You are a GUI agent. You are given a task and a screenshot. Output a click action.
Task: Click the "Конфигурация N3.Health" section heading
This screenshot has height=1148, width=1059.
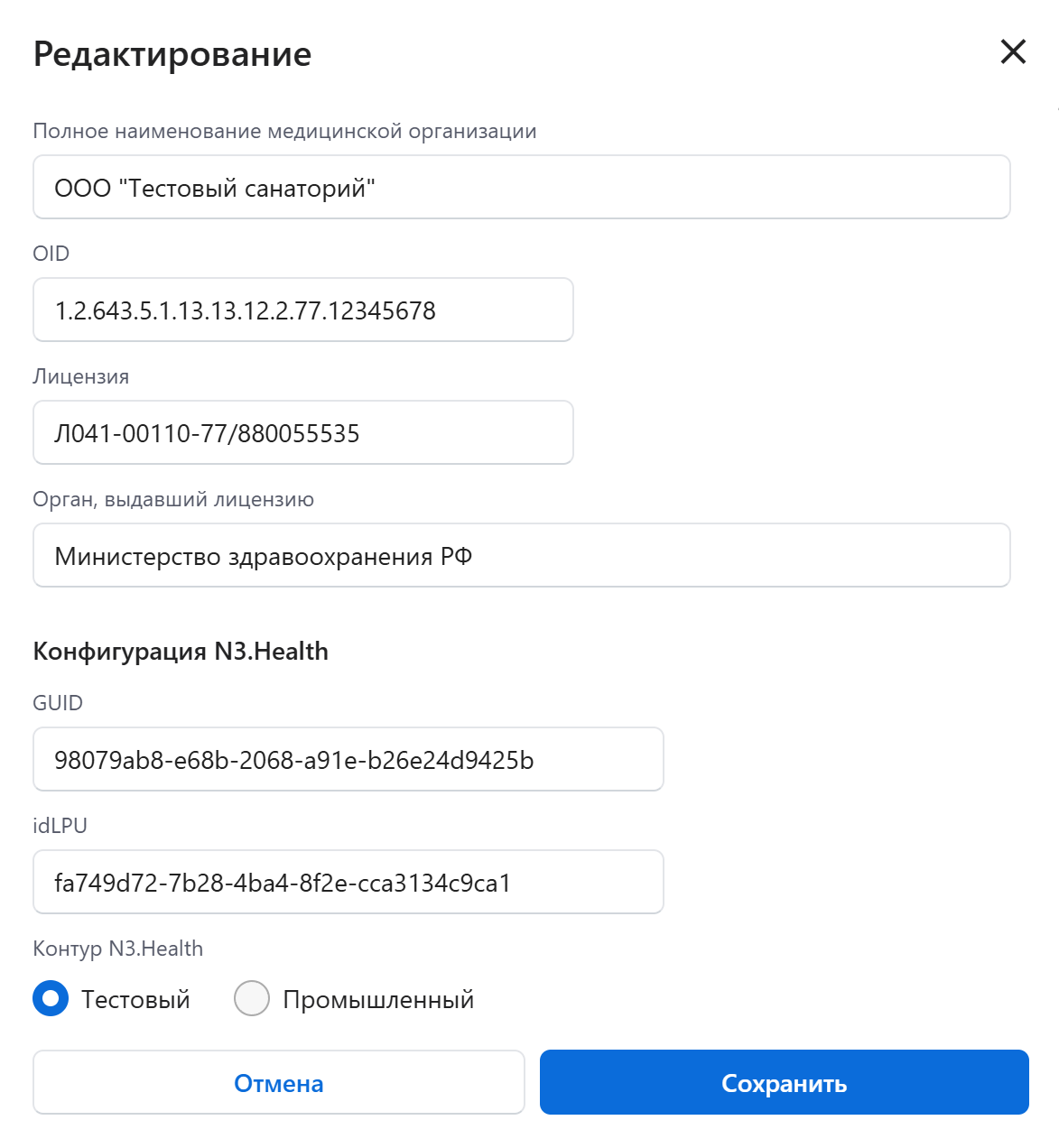tap(181, 652)
